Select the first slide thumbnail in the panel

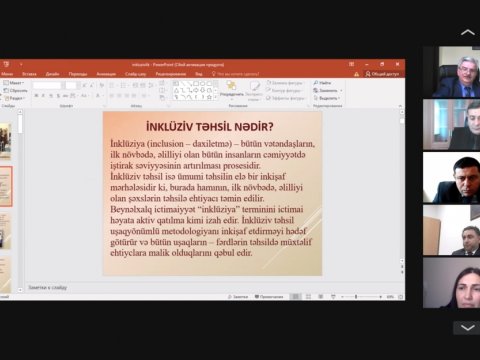(5, 142)
